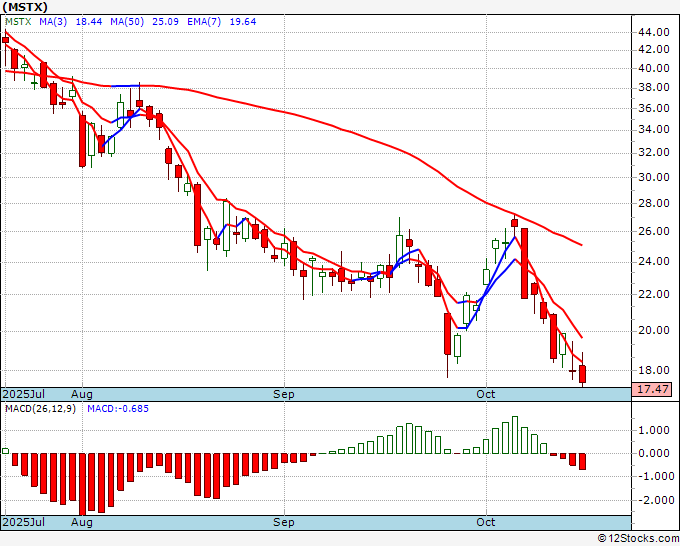Click the 44.00 price axis label
Viewport: 680px width, 546px height.
coord(654,32)
